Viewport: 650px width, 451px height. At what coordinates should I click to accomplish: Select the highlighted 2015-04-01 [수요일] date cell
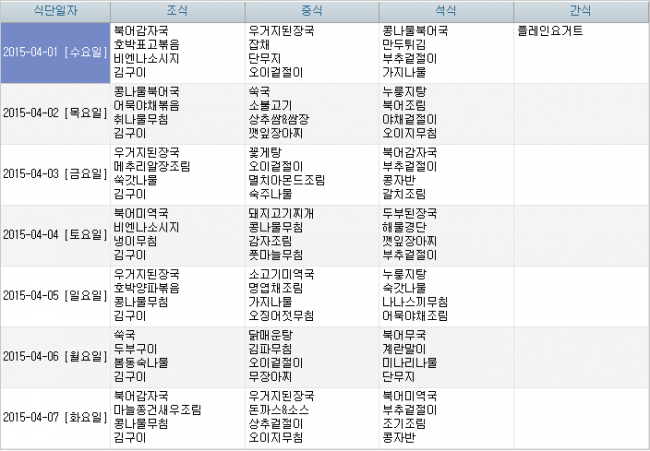tap(54, 52)
